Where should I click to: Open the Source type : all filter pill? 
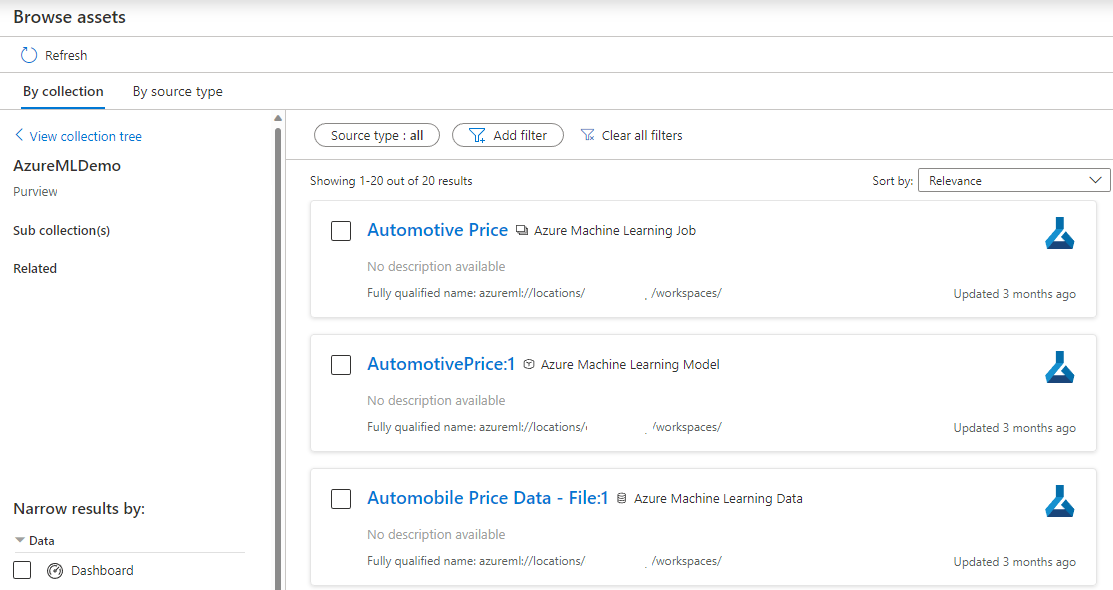pyautogui.click(x=377, y=135)
